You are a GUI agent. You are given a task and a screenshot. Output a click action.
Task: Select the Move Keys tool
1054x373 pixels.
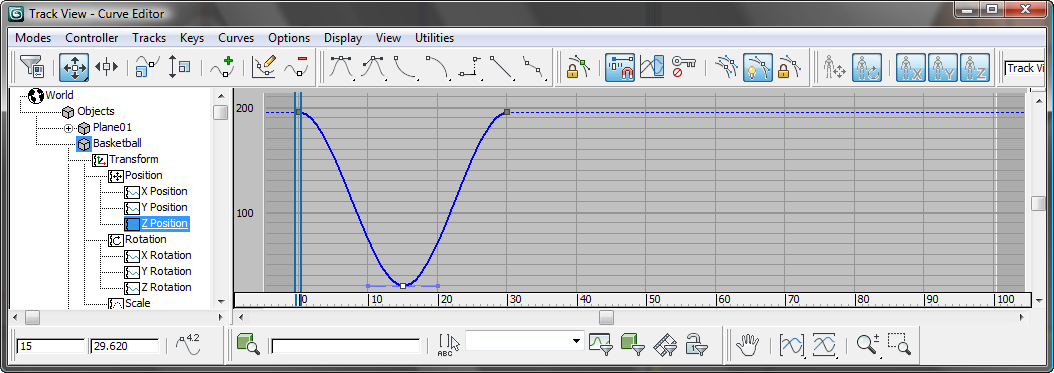click(x=74, y=67)
